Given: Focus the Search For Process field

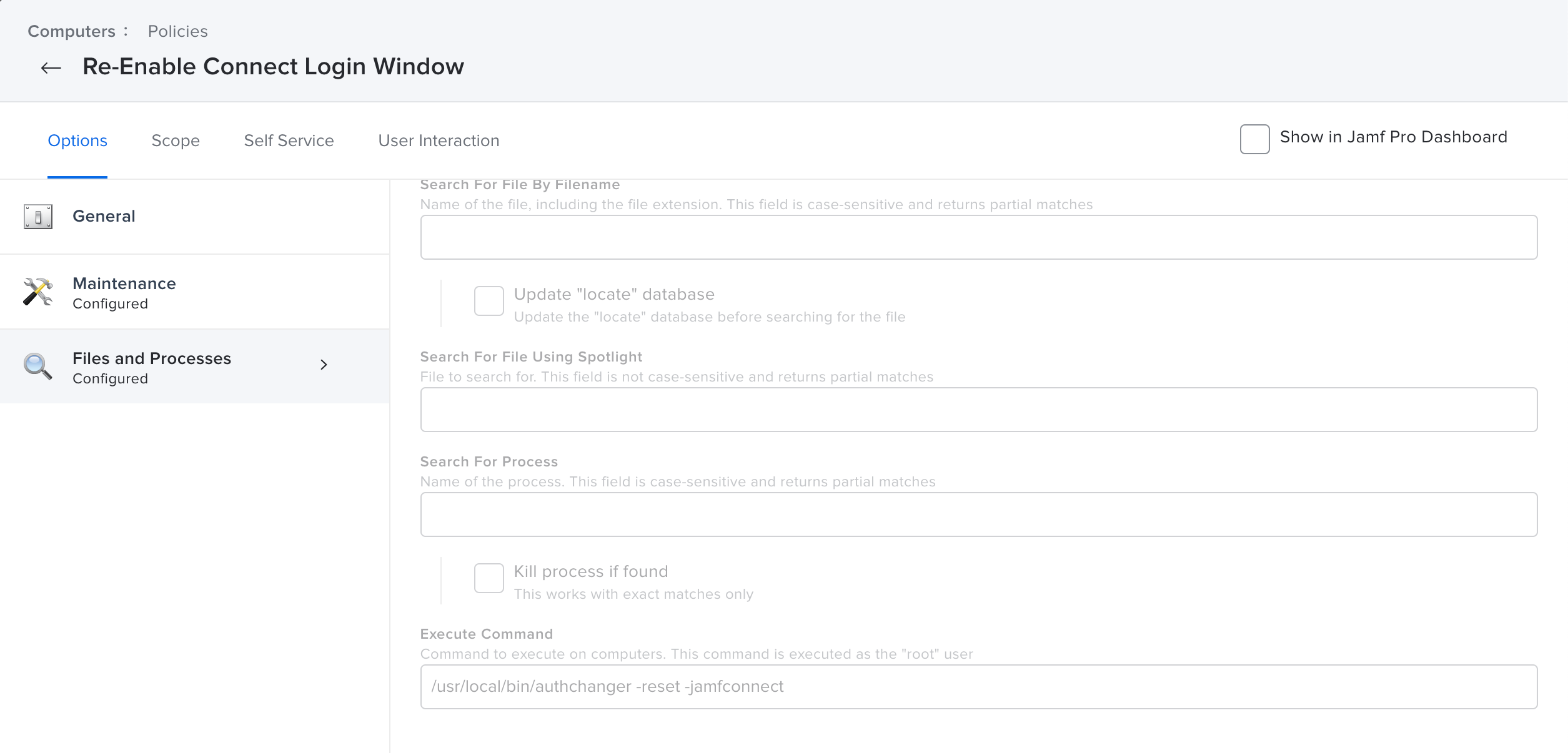Looking at the screenshot, I should [979, 514].
